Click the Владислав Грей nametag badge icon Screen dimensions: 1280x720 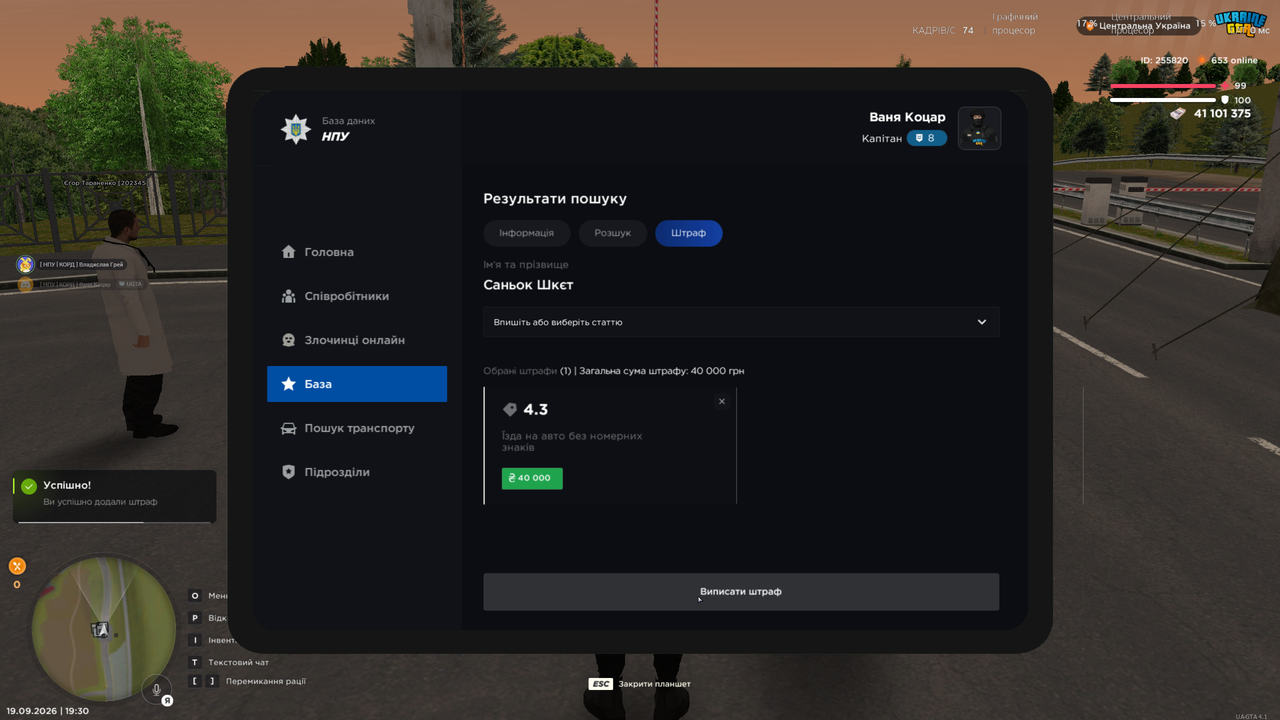pyautogui.click(x=25, y=264)
